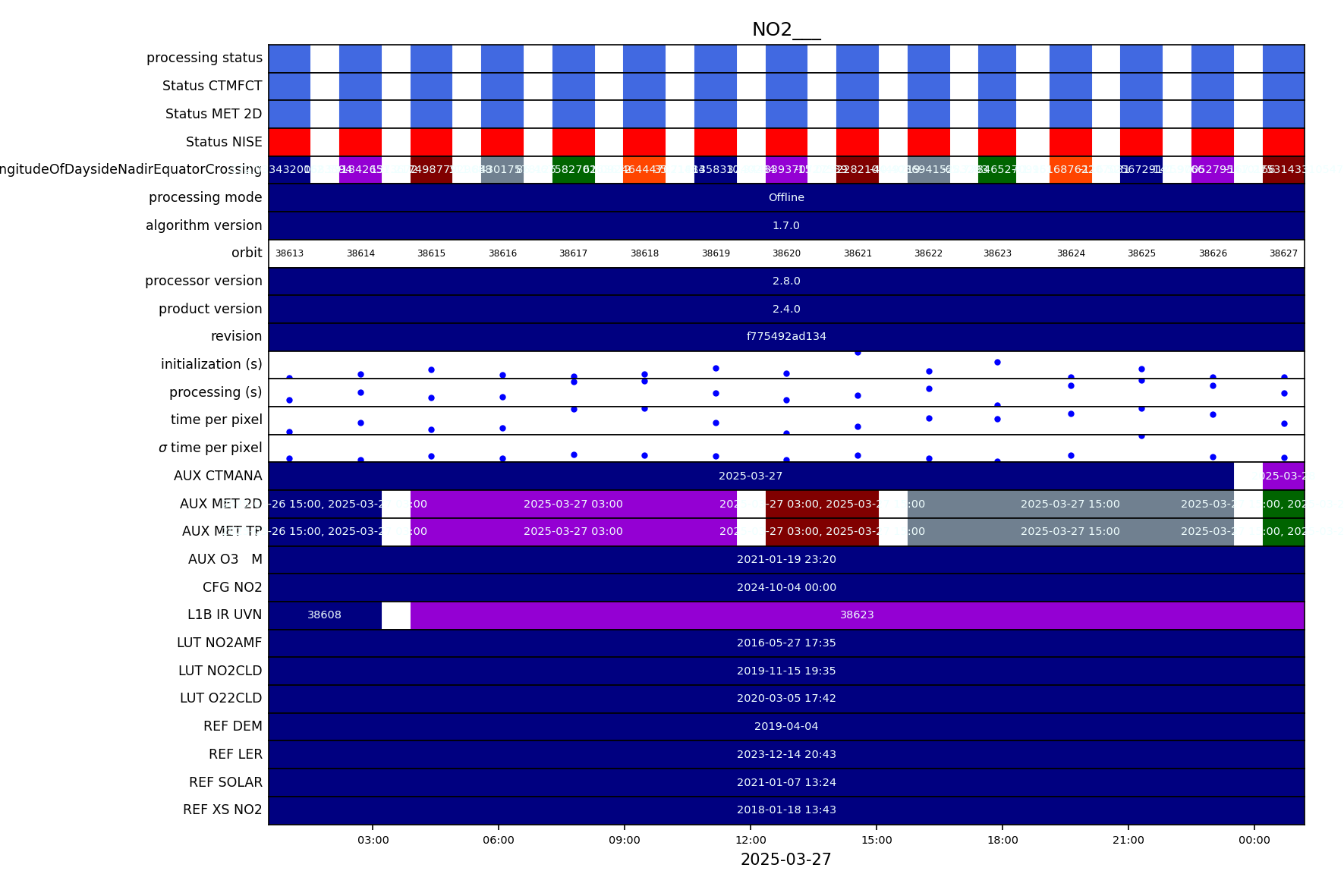
Task: Click gray AUX MET 2D segment labeled 2025-03-27 15:00
Action: (1069, 504)
